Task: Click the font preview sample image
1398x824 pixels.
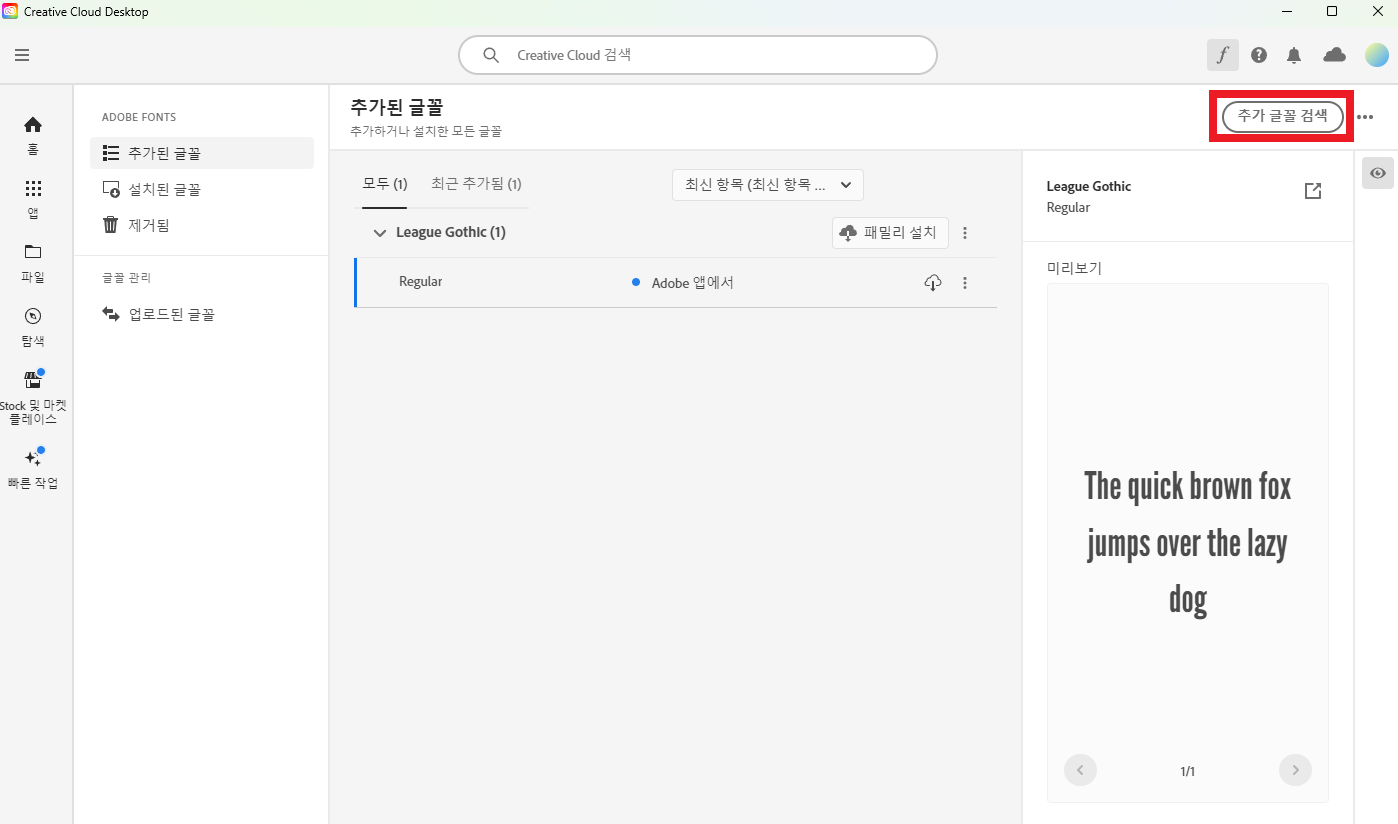Action: click(x=1188, y=543)
